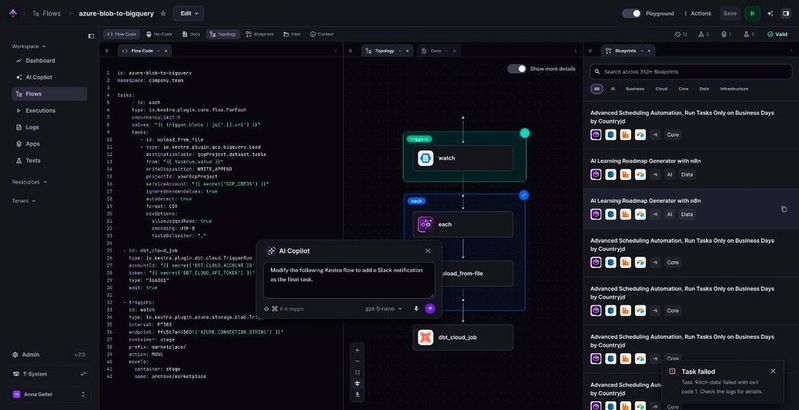Toggle Show more details switch
The width and height of the screenshot is (799, 410).
click(x=517, y=69)
